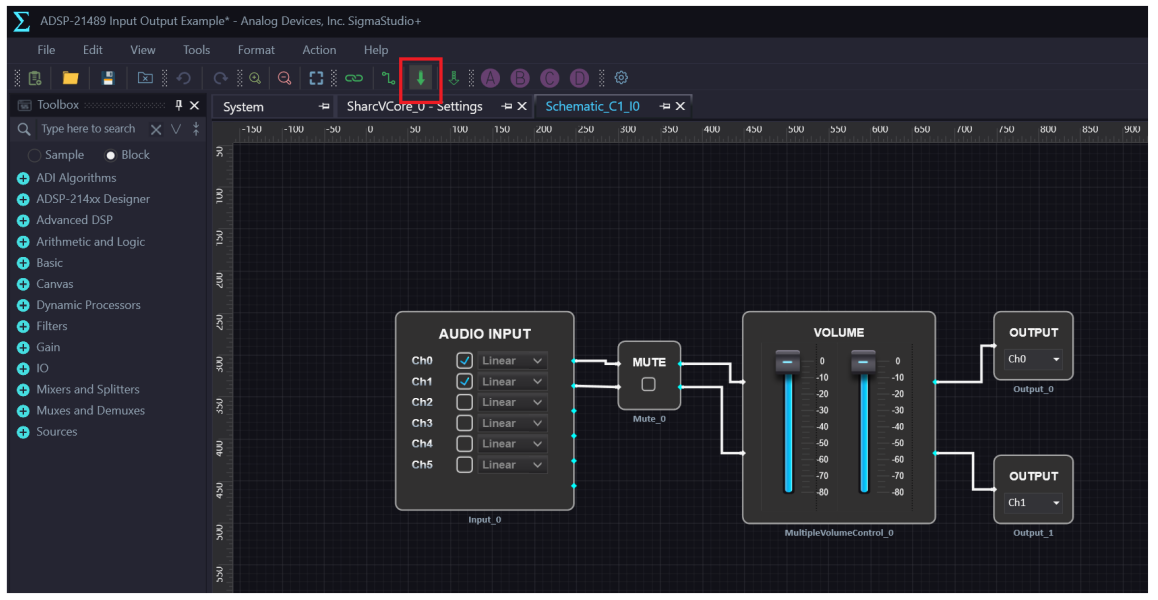This screenshot has height=600, width=1158.
Task: Open the File menu
Action: click(46, 50)
